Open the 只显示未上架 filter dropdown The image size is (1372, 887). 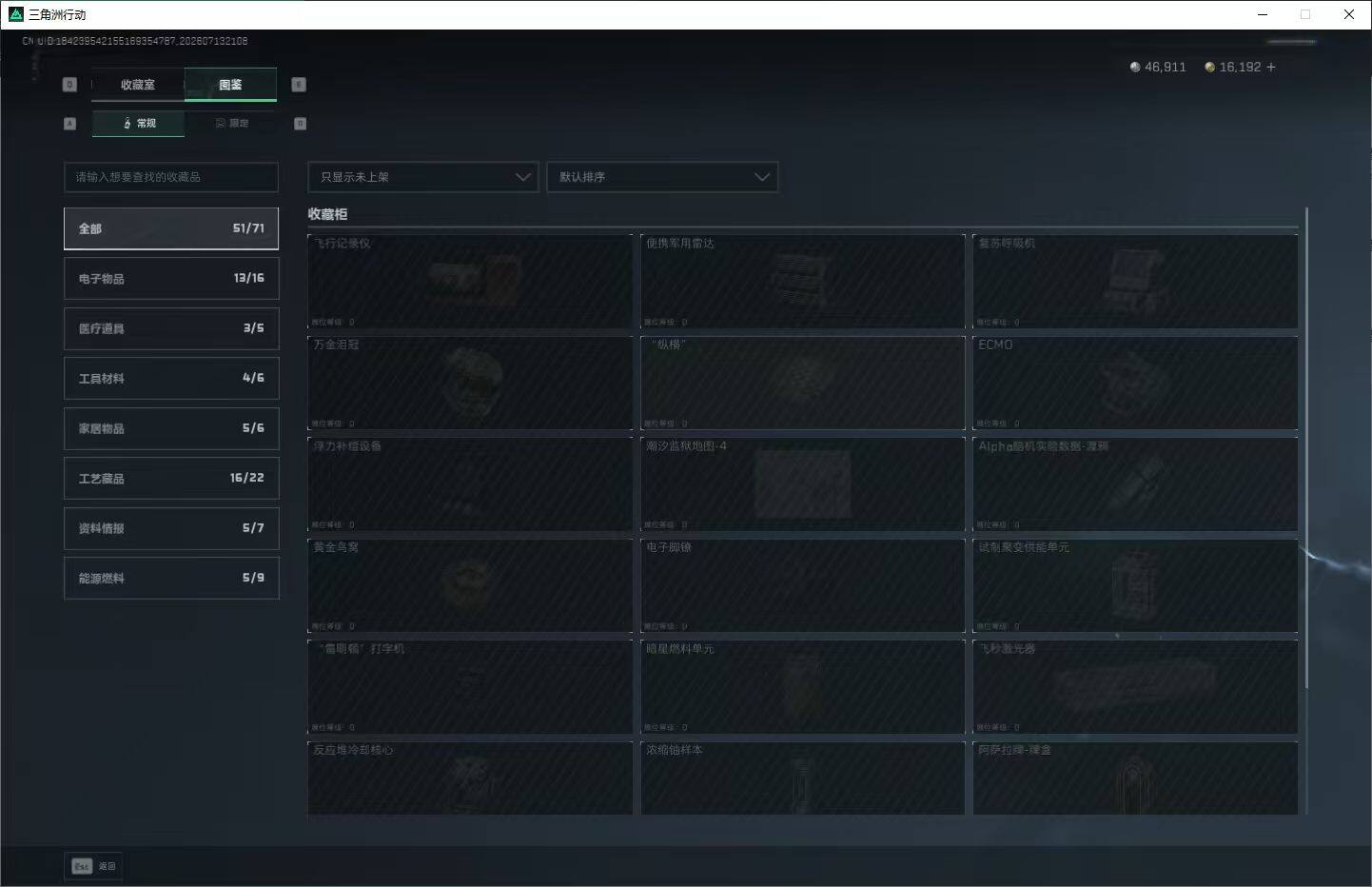(x=423, y=177)
